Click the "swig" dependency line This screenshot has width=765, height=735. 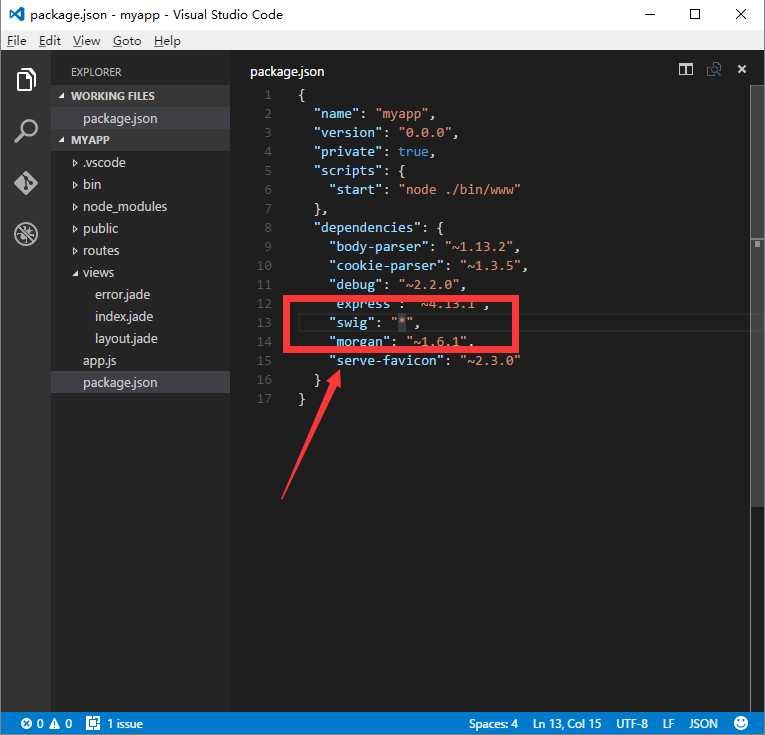(374, 323)
